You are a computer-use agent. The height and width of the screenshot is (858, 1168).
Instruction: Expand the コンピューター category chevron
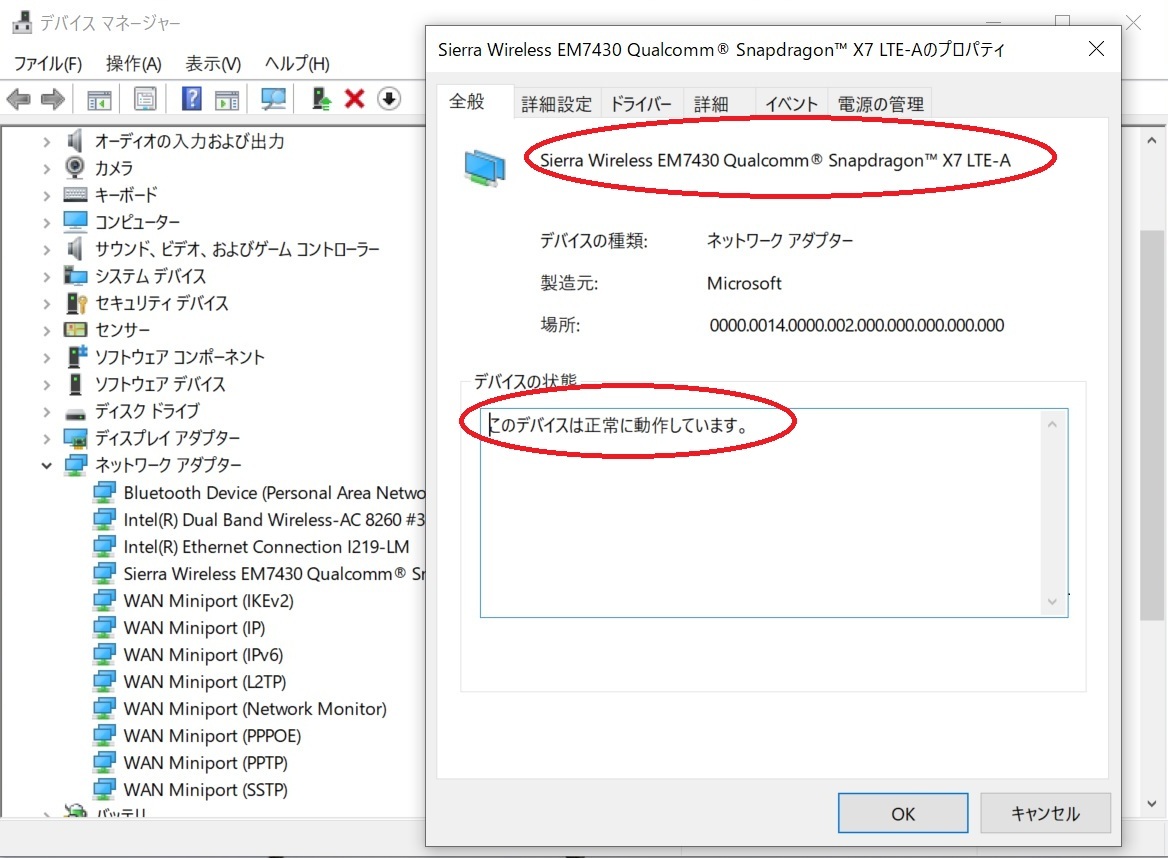point(46,223)
